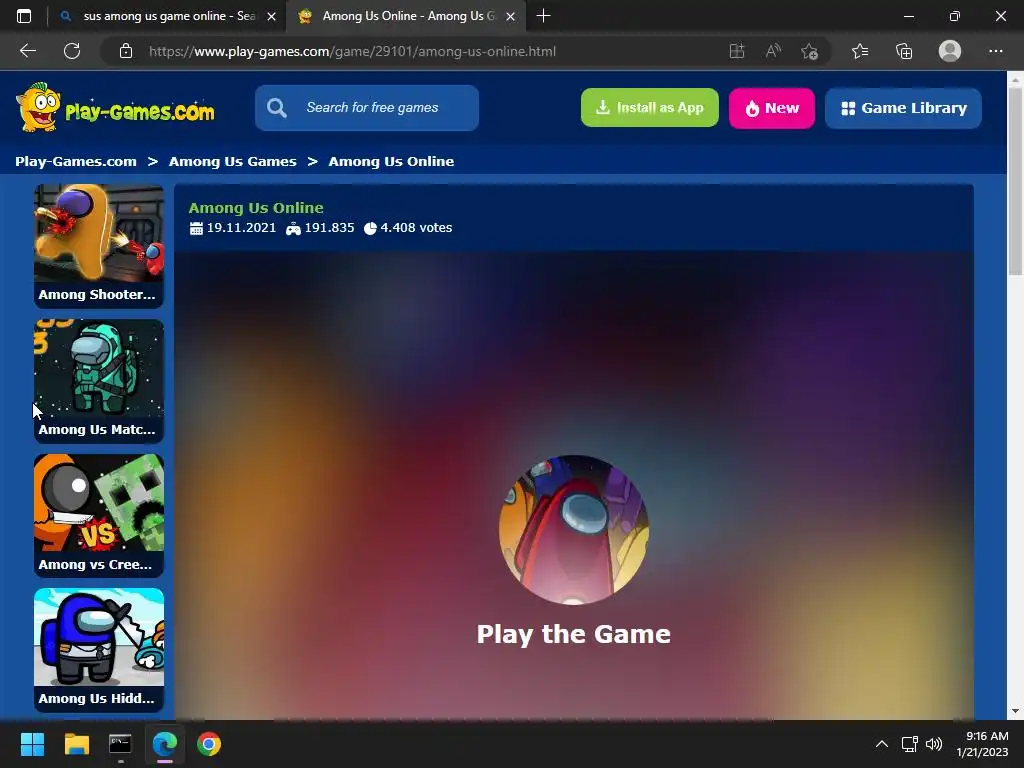Viewport: 1024px width, 768px height.
Task: Click the scrollbar up arrow
Action: coord(1015,80)
